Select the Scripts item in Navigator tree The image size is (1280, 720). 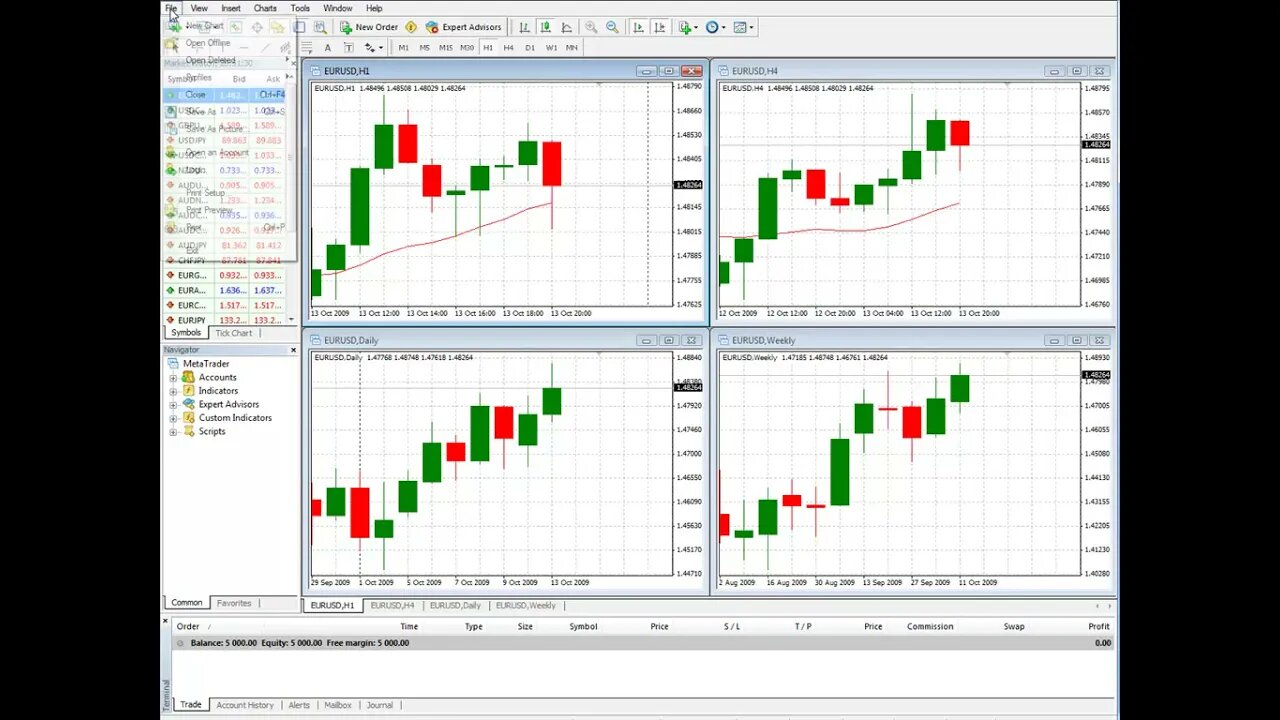pyautogui.click(x=212, y=432)
